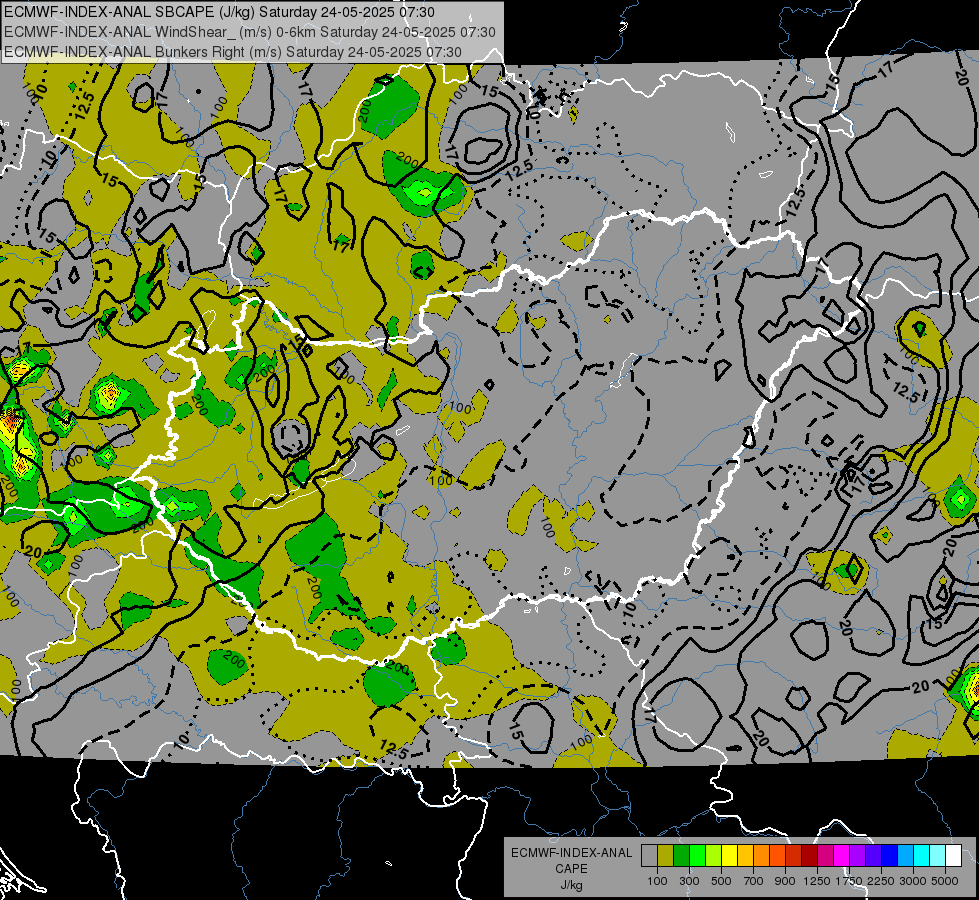Click the CAPE label in legend

coord(571,869)
